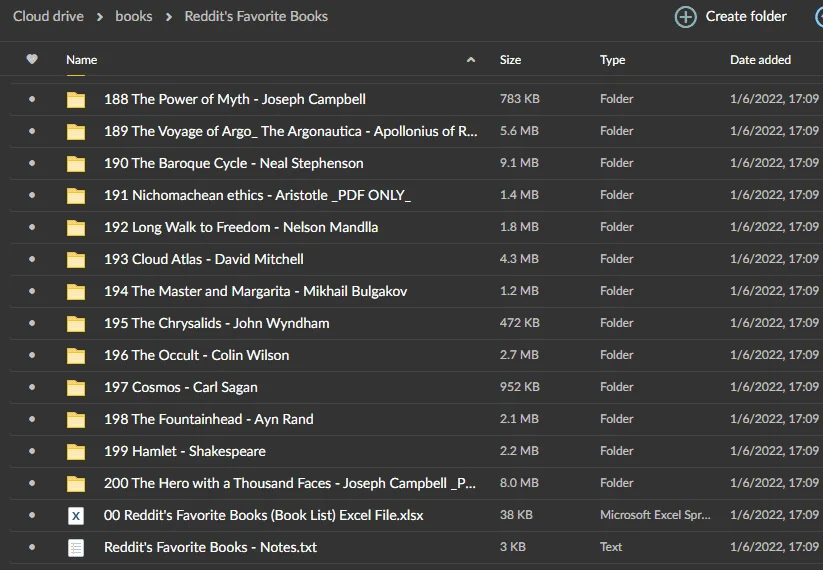Toggle favorite dot for Notes.txt row

(x=32, y=547)
